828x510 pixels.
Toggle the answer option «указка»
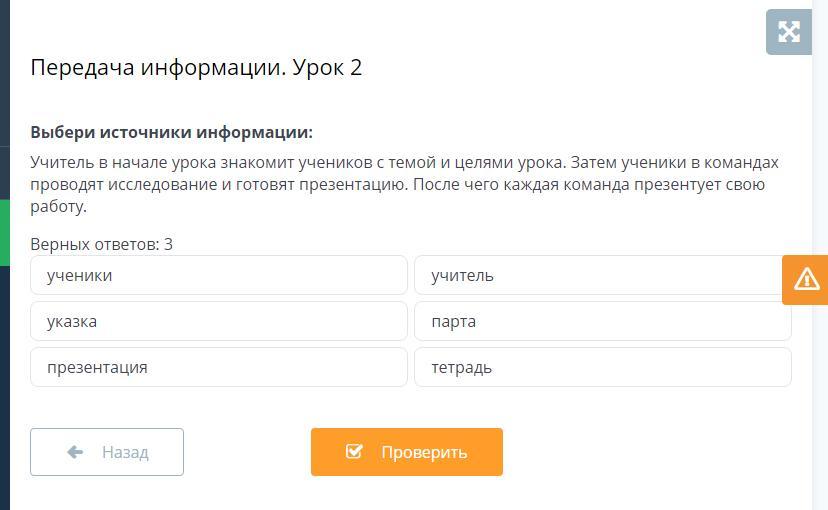[x=219, y=321]
